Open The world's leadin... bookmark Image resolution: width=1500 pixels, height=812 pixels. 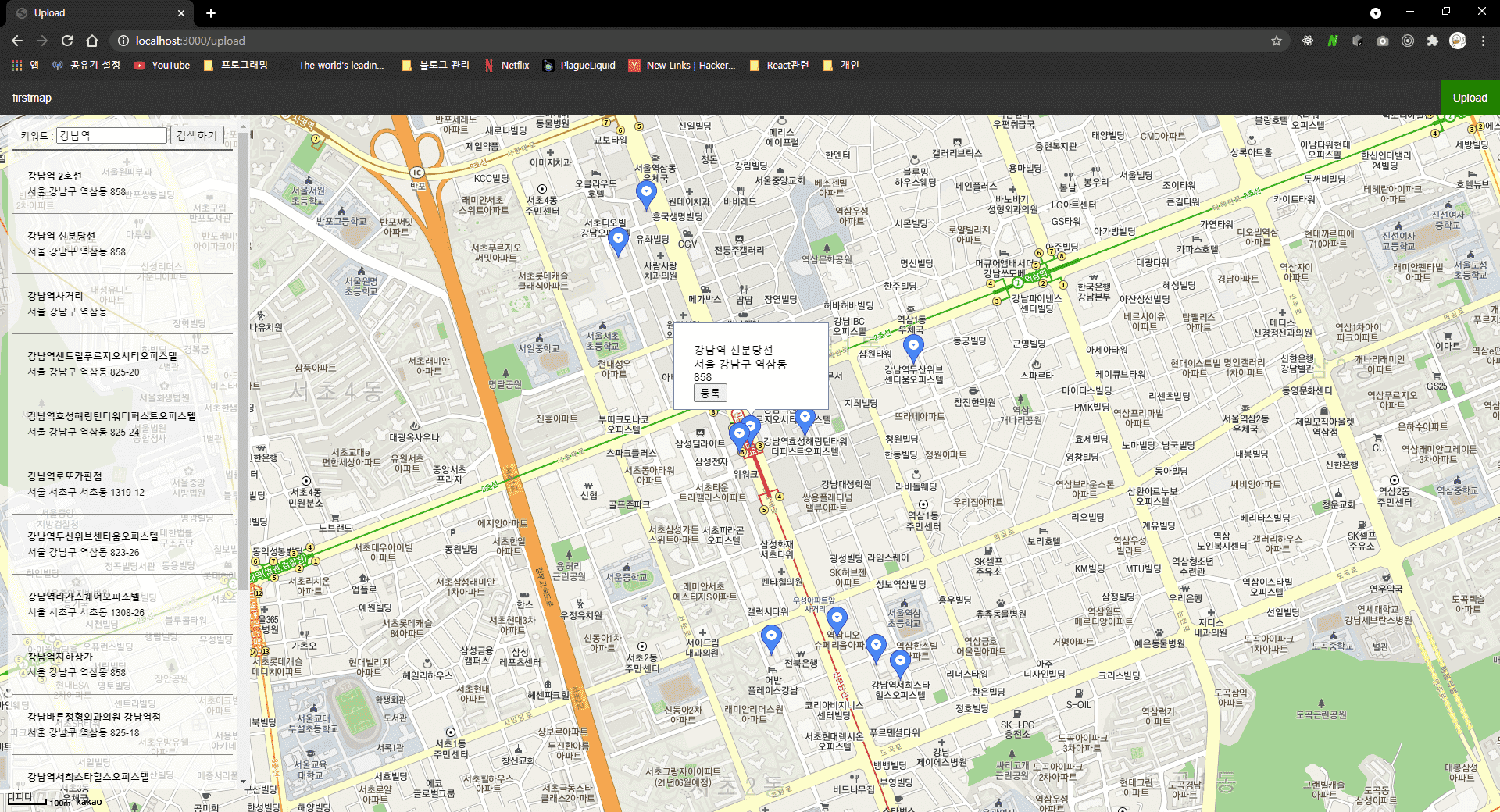[334, 66]
